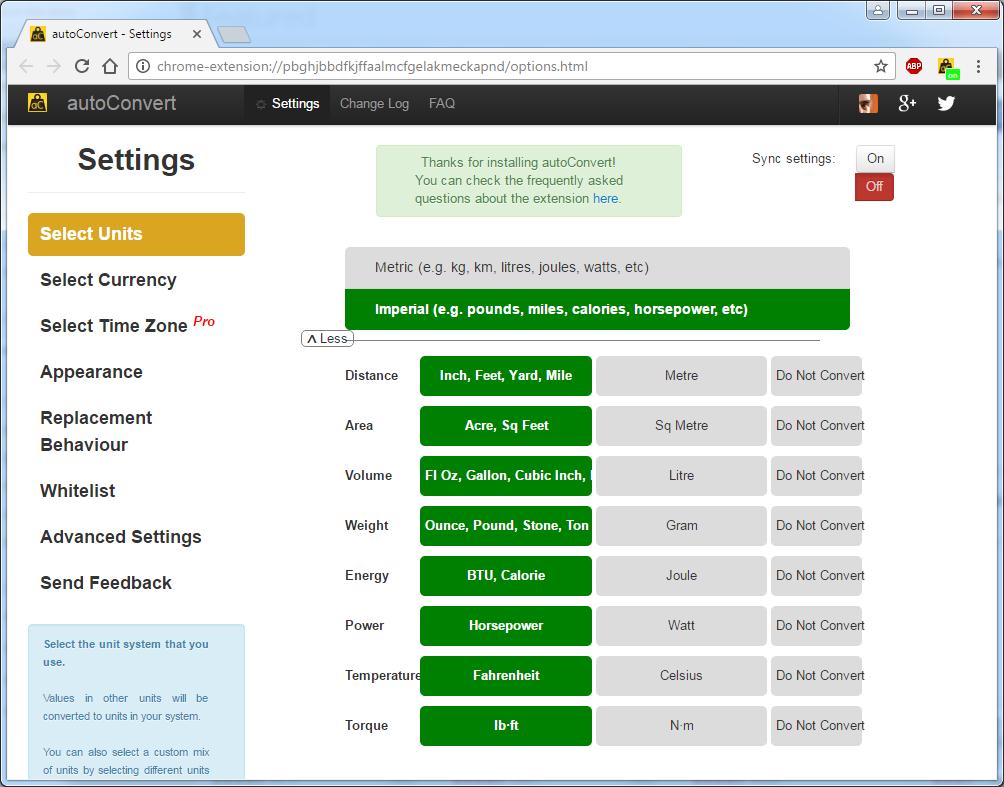
Task: Click the author avatar image in the navbar
Action: click(866, 103)
